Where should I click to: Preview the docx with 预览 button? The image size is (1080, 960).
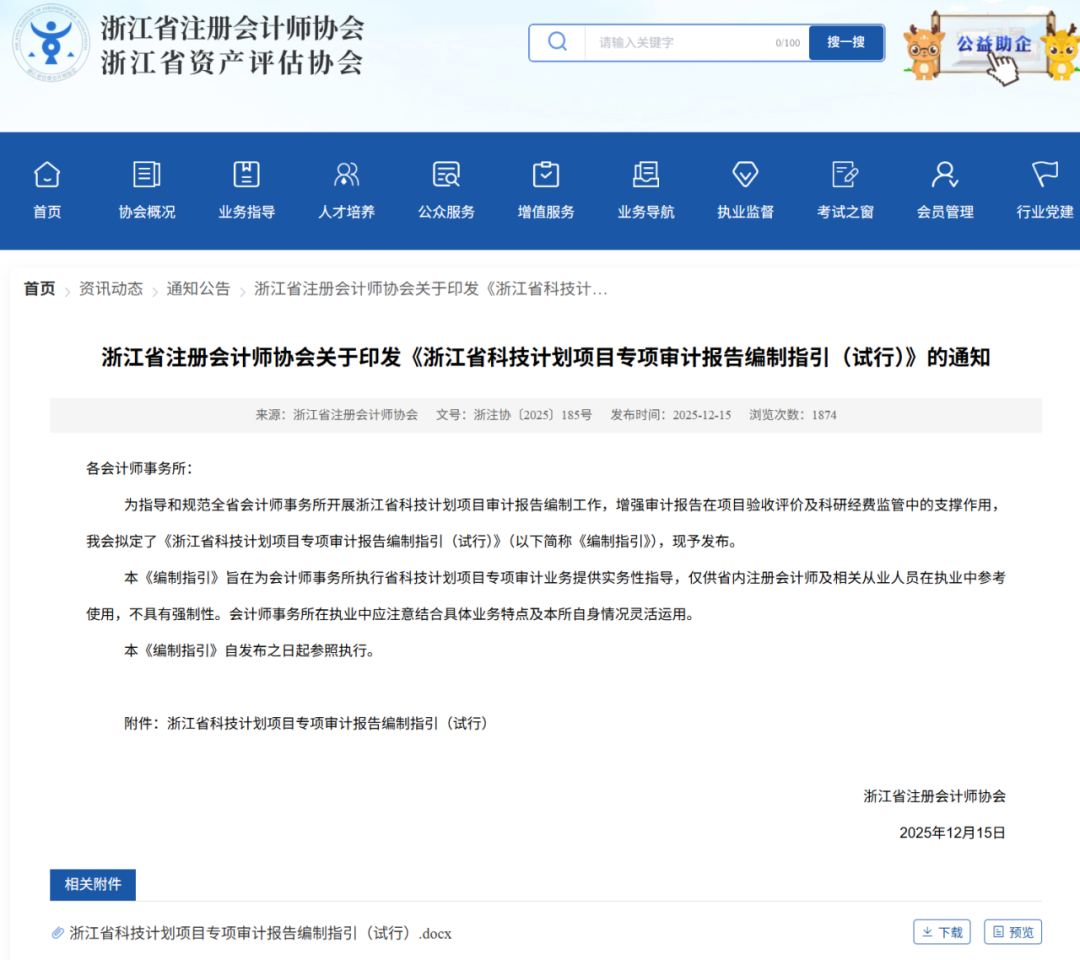tap(1012, 932)
